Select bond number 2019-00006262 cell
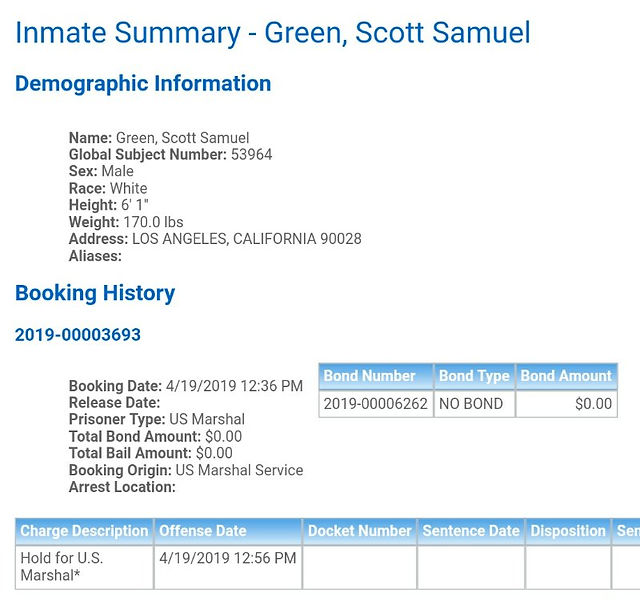 click(x=376, y=404)
